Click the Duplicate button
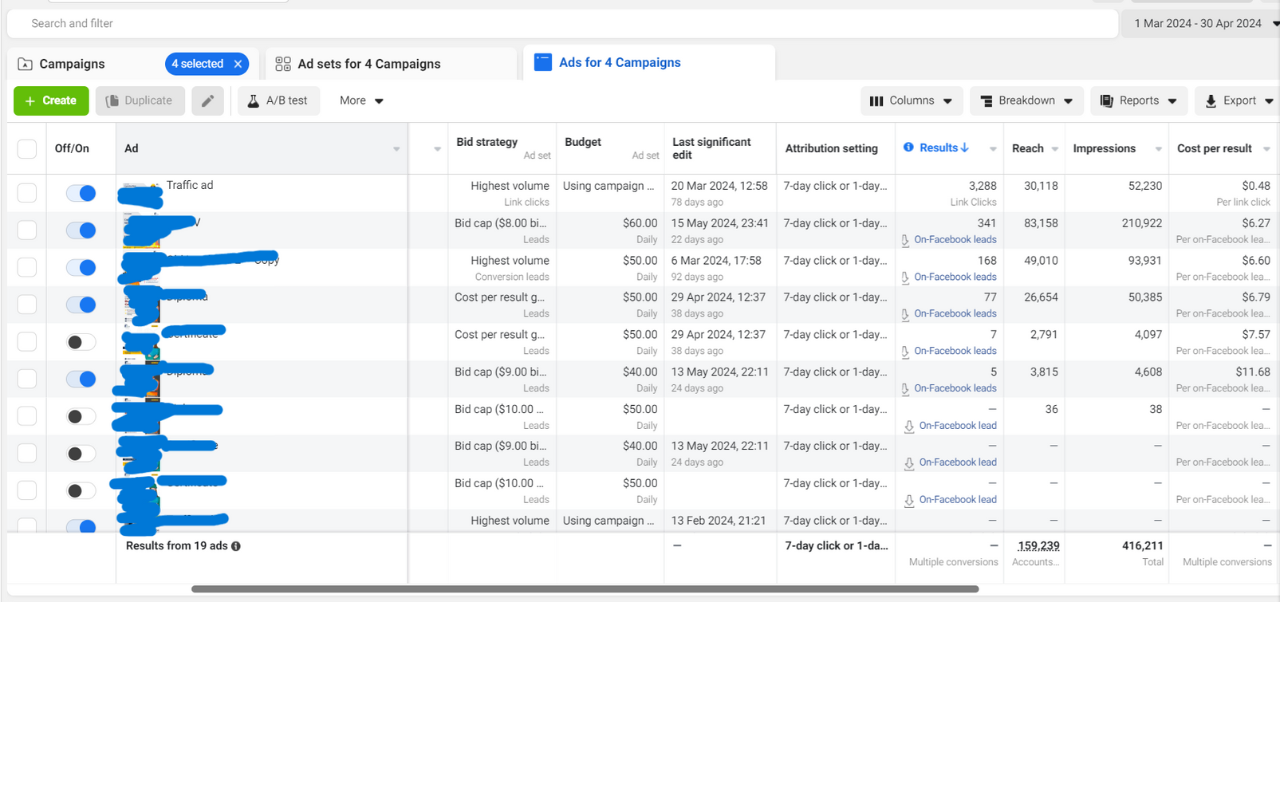 (x=140, y=101)
